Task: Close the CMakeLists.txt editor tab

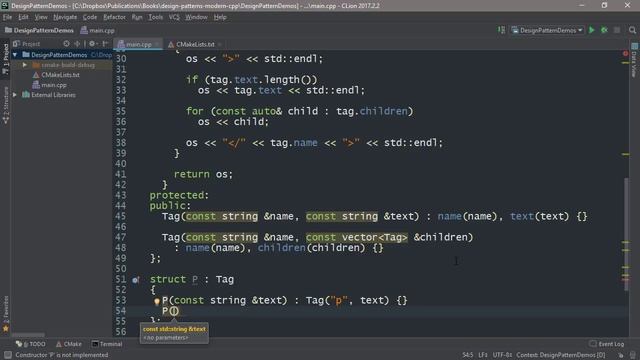Action: (x=220, y=44)
